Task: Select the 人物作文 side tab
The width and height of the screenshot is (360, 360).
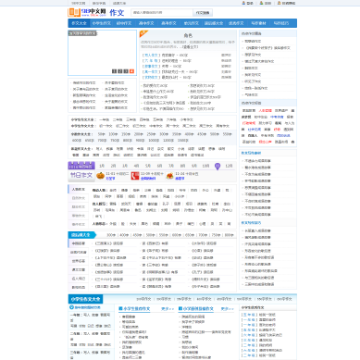Action: click(x=79, y=189)
